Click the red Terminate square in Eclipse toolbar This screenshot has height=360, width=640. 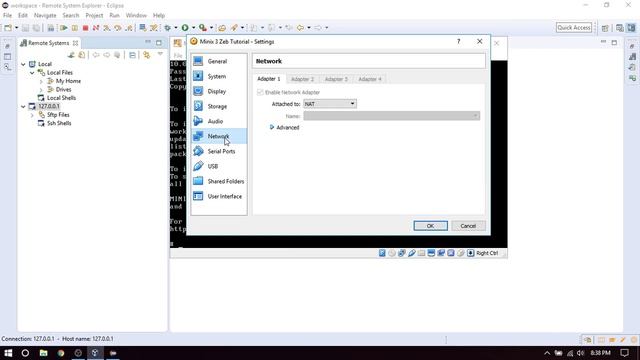click(x=85, y=28)
